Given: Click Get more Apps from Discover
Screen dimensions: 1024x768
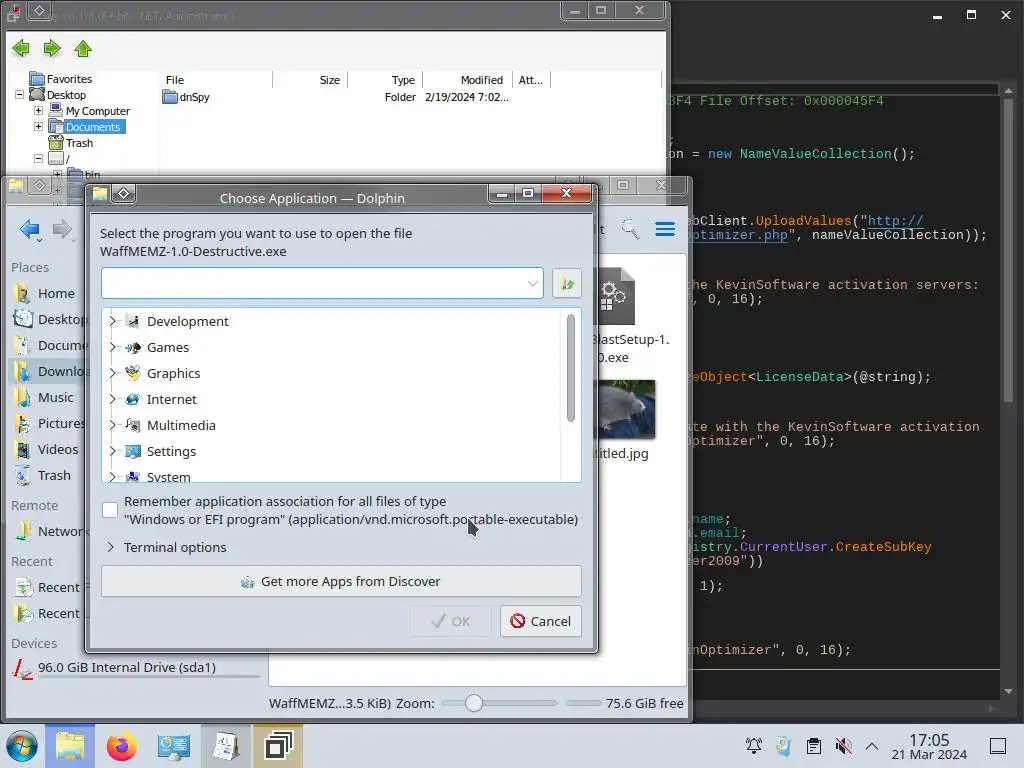Looking at the screenshot, I should [x=341, y=581].
